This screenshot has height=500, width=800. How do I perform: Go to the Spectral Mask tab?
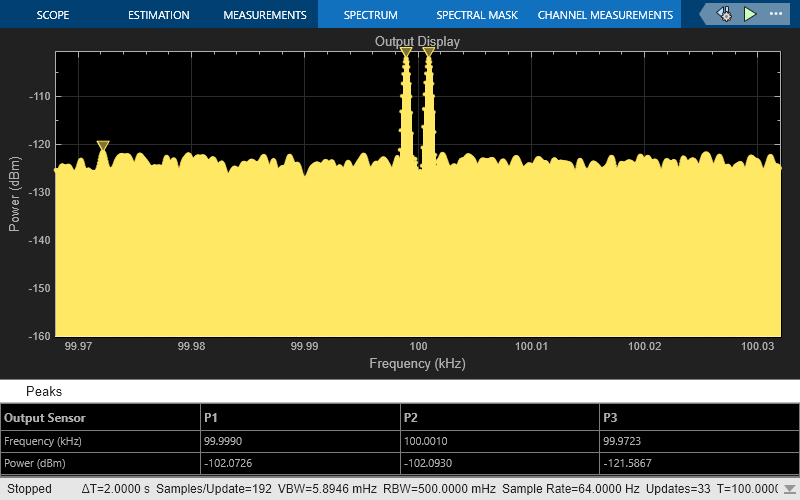pos(475,15)
